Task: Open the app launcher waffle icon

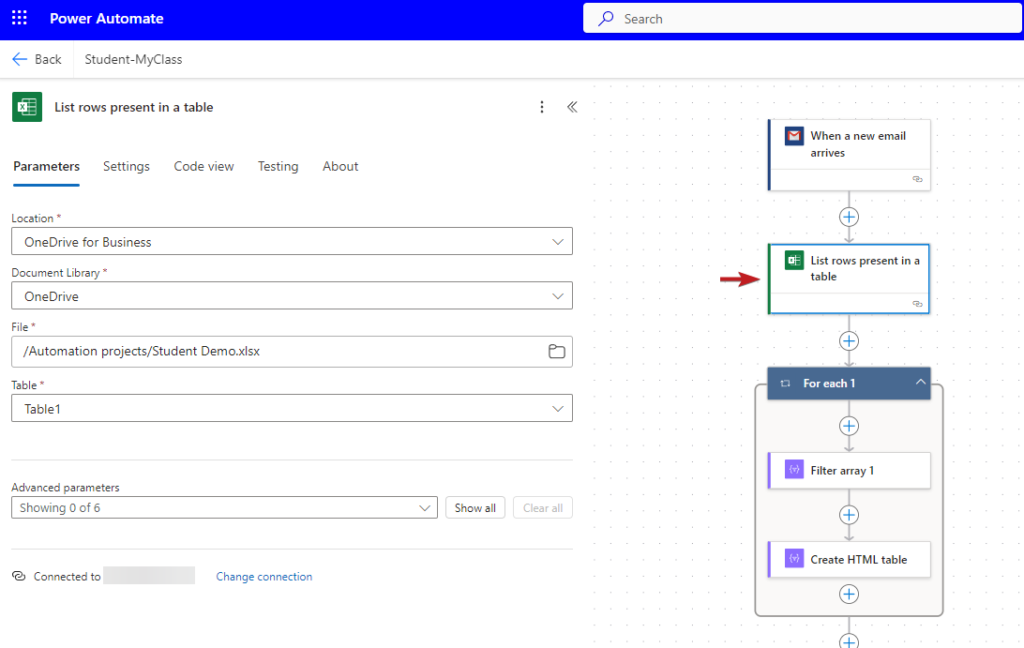Action: pyautogui.click(x=20, y=18)
